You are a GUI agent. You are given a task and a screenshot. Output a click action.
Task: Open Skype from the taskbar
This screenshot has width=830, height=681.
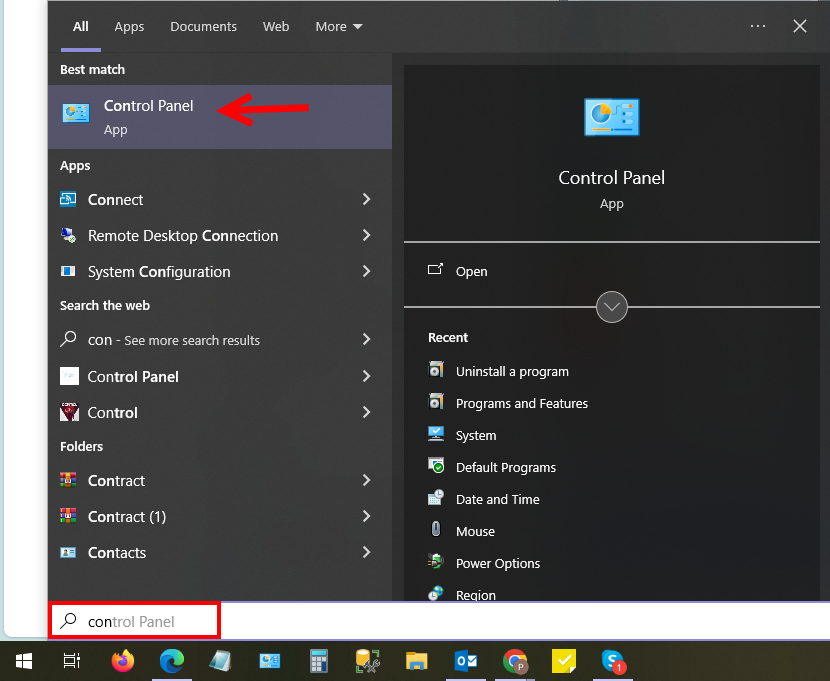coord(613,661)
